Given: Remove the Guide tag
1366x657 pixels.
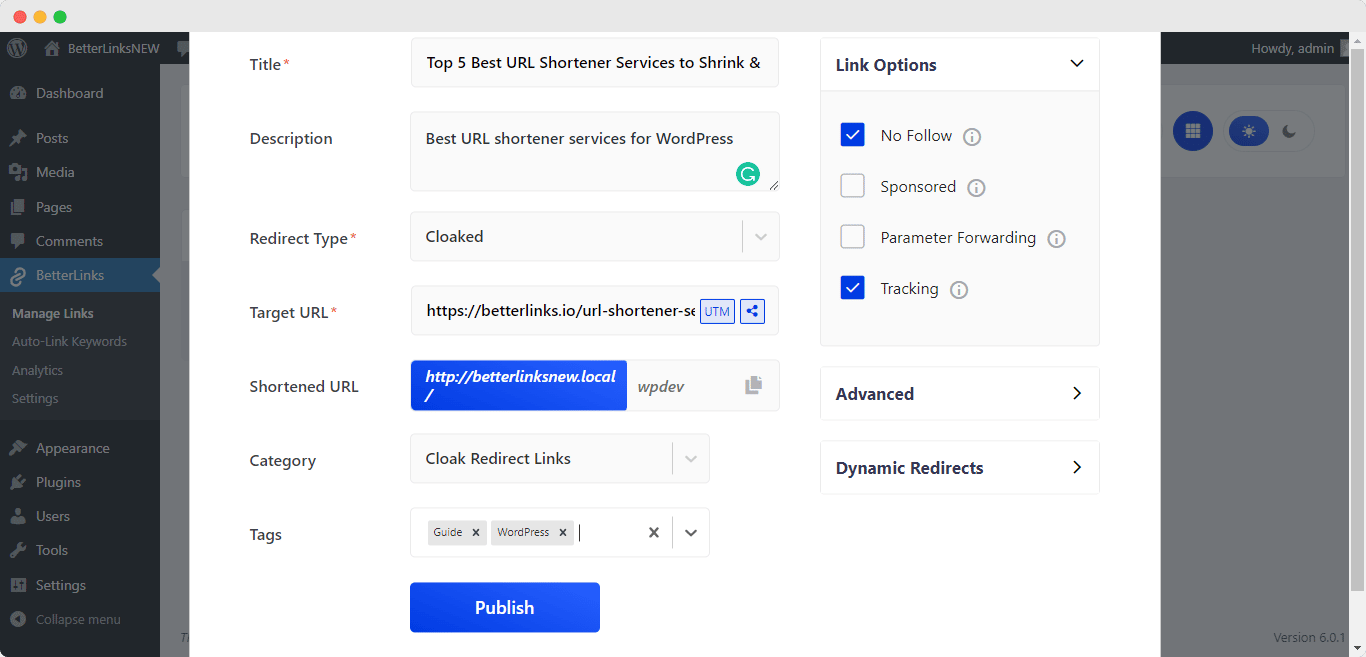Looking at the screenshot, I should pos(476,533).
